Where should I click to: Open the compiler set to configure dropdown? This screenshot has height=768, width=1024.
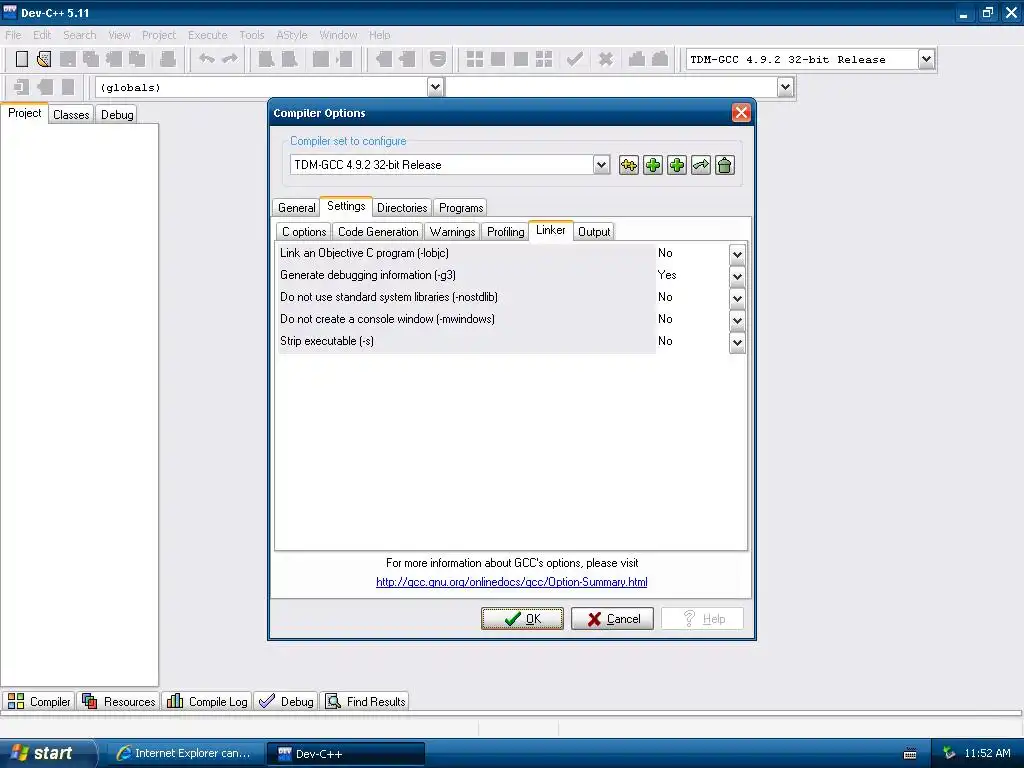click(x=601, y=165)
